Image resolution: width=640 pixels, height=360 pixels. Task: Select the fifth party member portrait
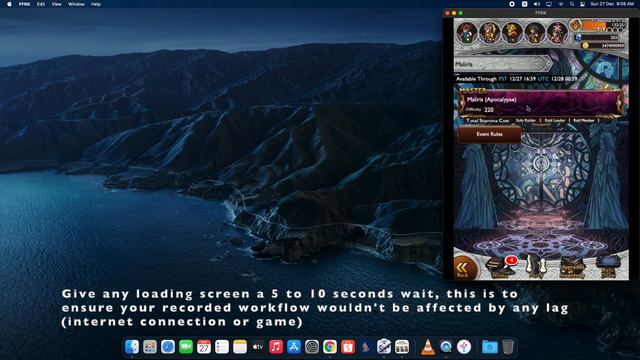point(557,33)
